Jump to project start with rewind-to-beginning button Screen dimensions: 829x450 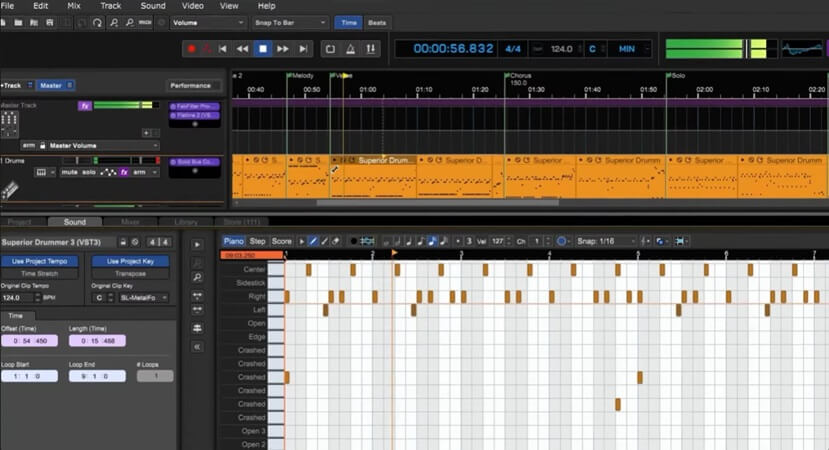pos(223,49)
